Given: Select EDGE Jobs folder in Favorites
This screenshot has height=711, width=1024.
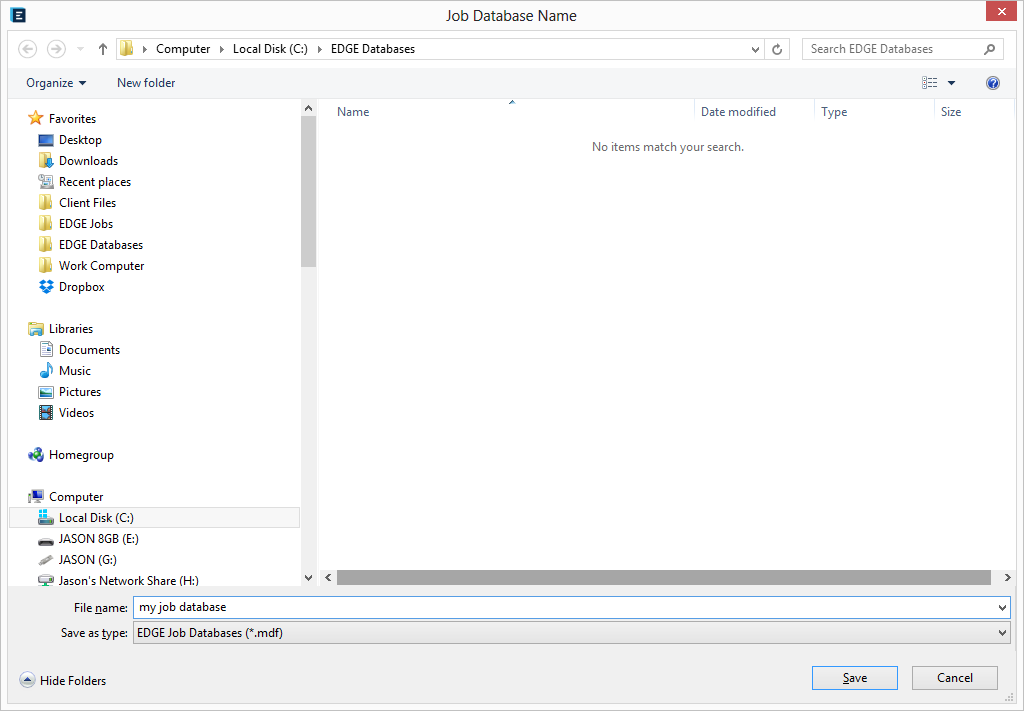Looking at the screenshot, I should (85, 224).
